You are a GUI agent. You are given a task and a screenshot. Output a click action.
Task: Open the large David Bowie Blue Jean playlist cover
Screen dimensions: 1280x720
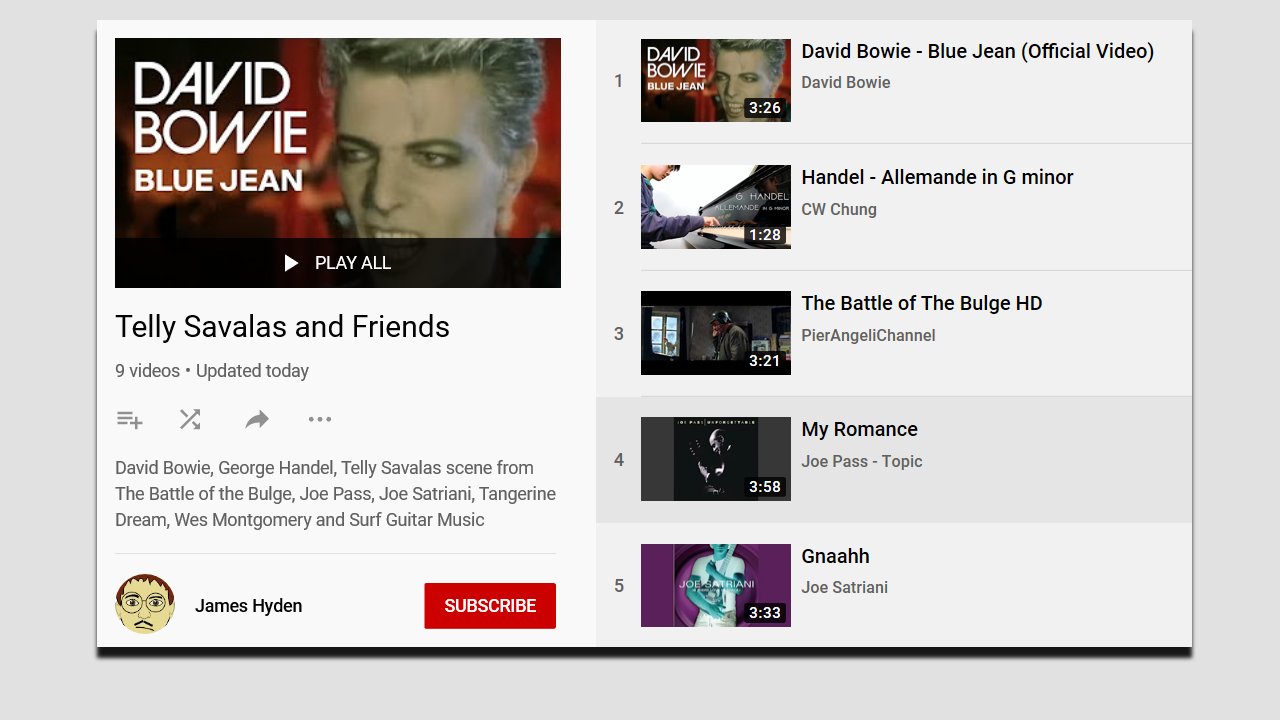pos(338,163)
